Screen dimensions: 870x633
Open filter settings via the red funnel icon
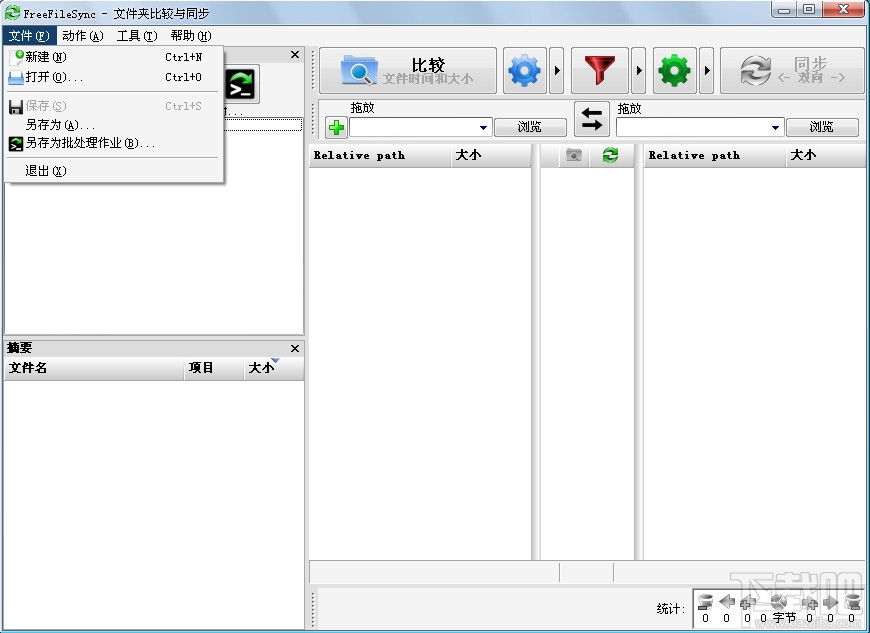[x=599, y=70]
